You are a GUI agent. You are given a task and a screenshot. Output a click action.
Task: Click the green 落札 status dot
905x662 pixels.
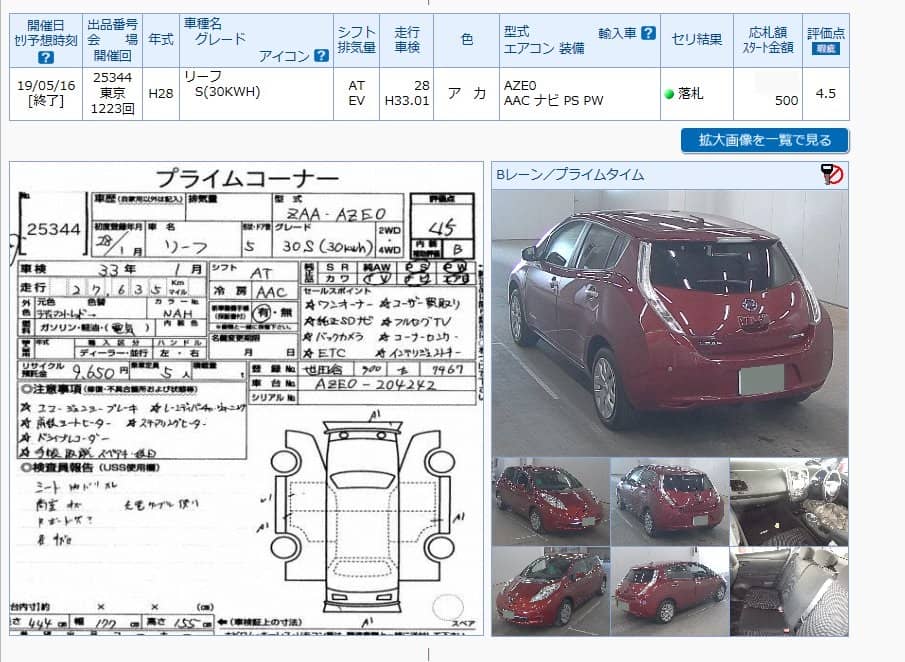[x=669, y=94]
